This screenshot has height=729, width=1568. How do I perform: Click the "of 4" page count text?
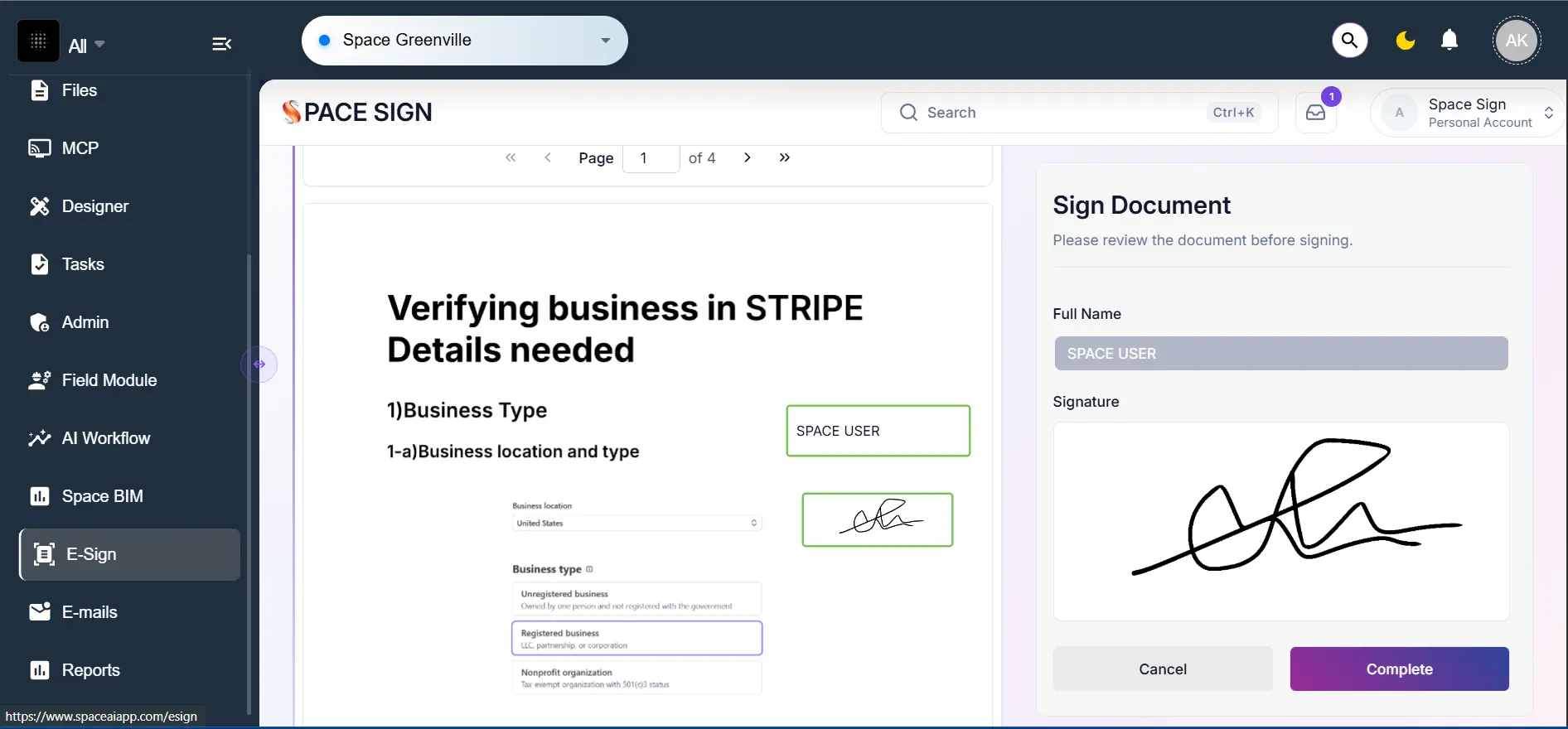tap(702, 157)
